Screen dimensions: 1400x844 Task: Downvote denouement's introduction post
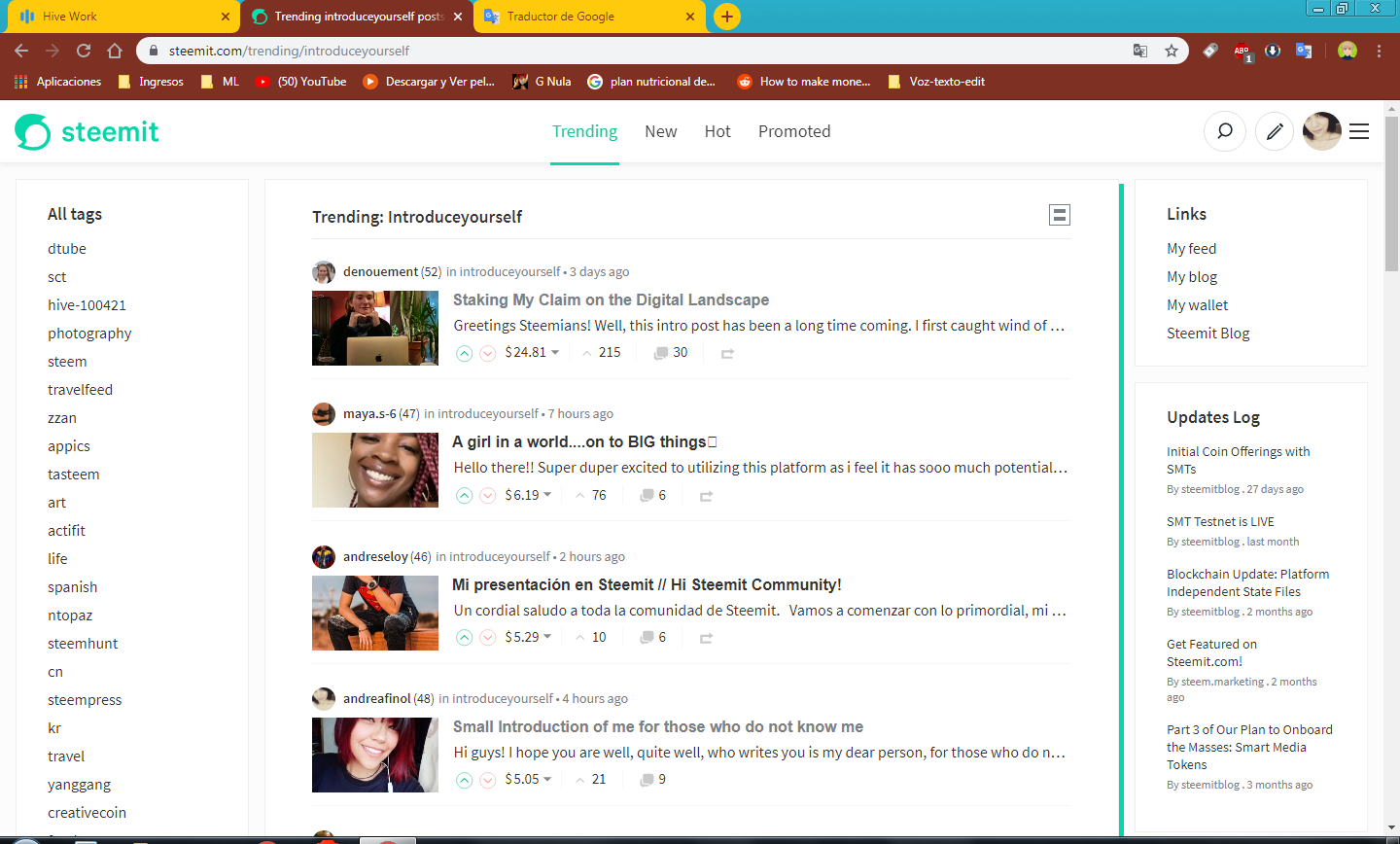[x=488, y=353]
